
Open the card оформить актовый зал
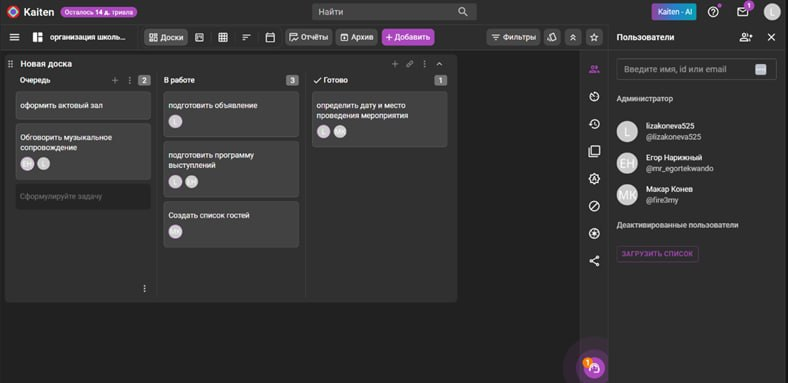[x=83, y=106]
